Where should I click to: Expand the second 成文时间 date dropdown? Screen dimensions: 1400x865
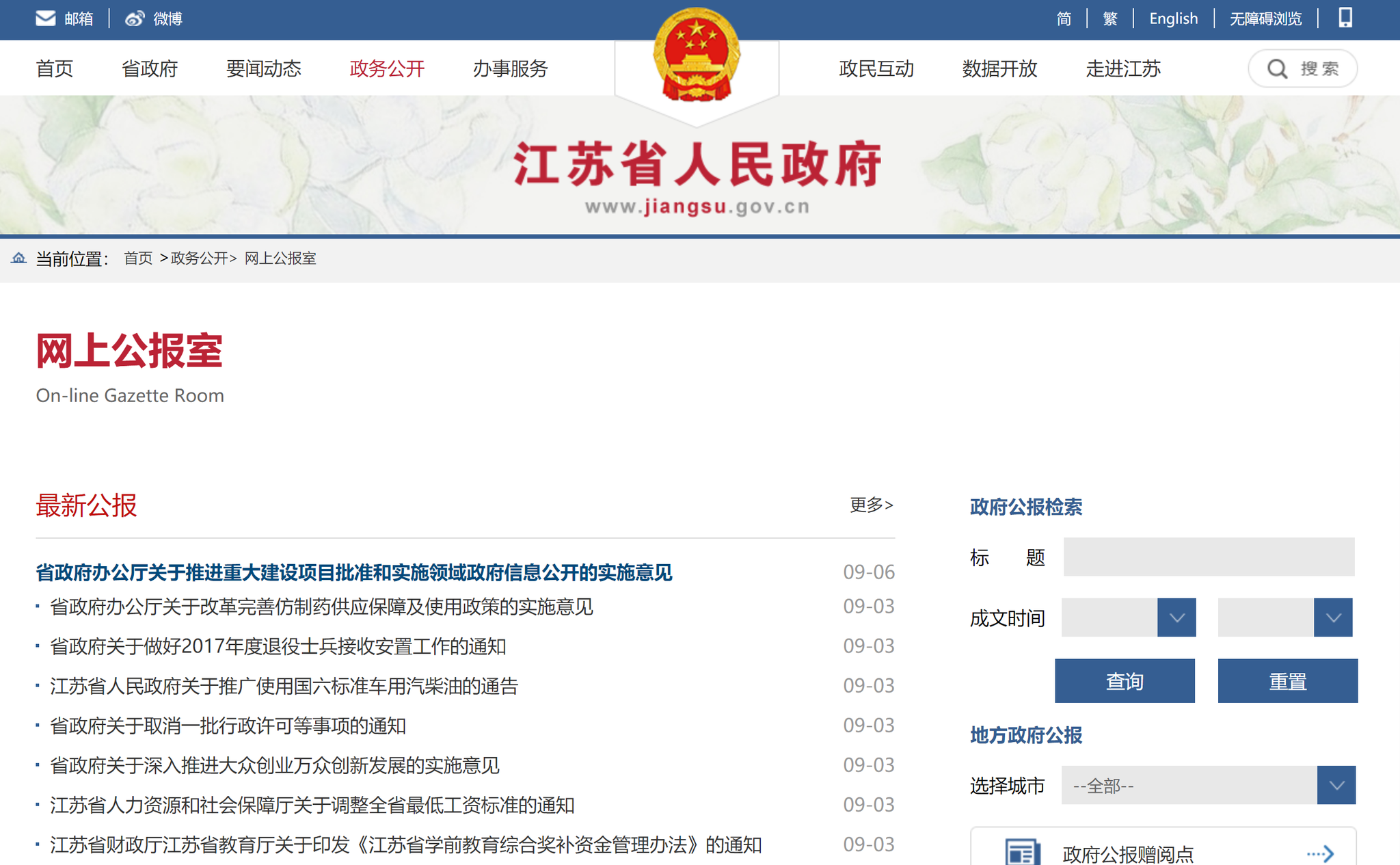pyautogui.click(x=1333, y=617)
